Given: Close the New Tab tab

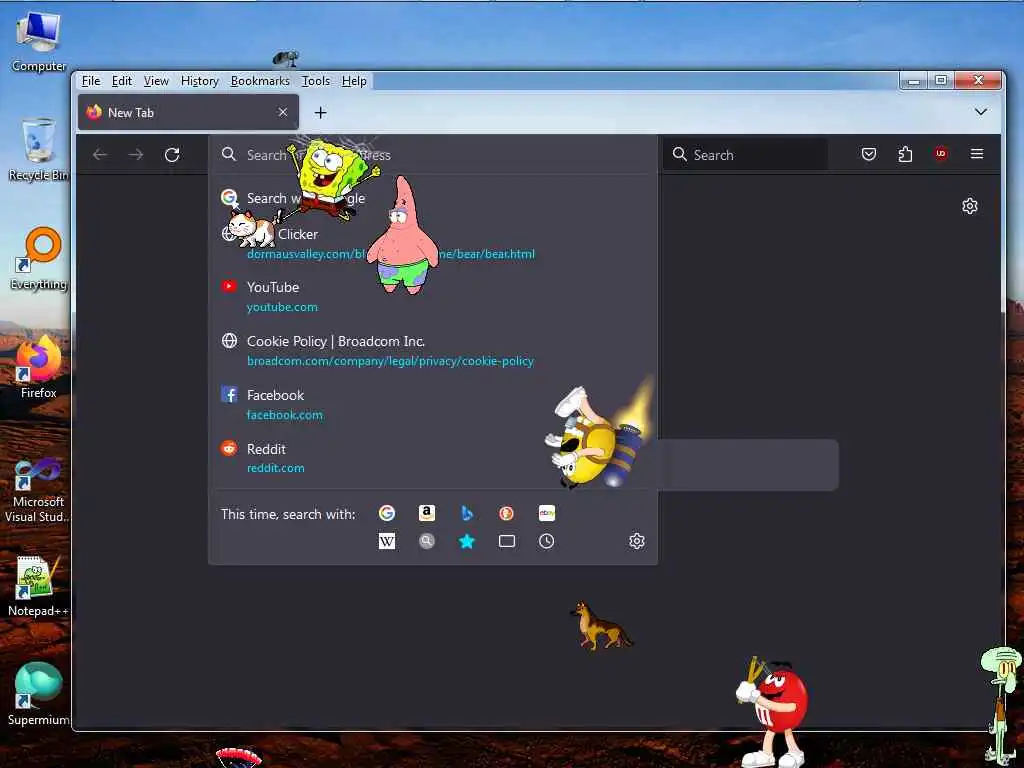Looking at the screenshot, I should point(283,112).
